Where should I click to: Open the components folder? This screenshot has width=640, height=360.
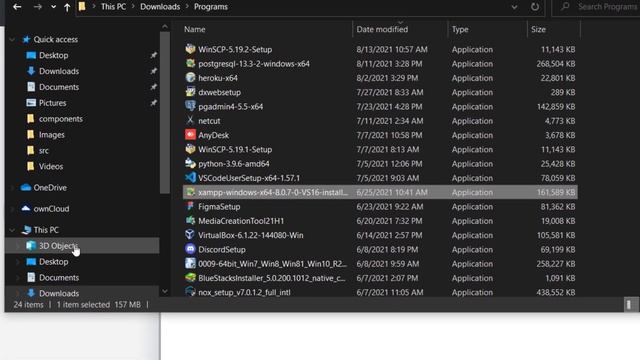(x=60, y=119)
